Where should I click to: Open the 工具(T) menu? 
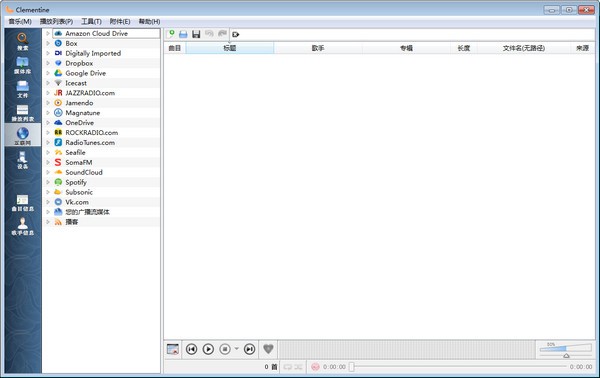[x=91, y=21]
